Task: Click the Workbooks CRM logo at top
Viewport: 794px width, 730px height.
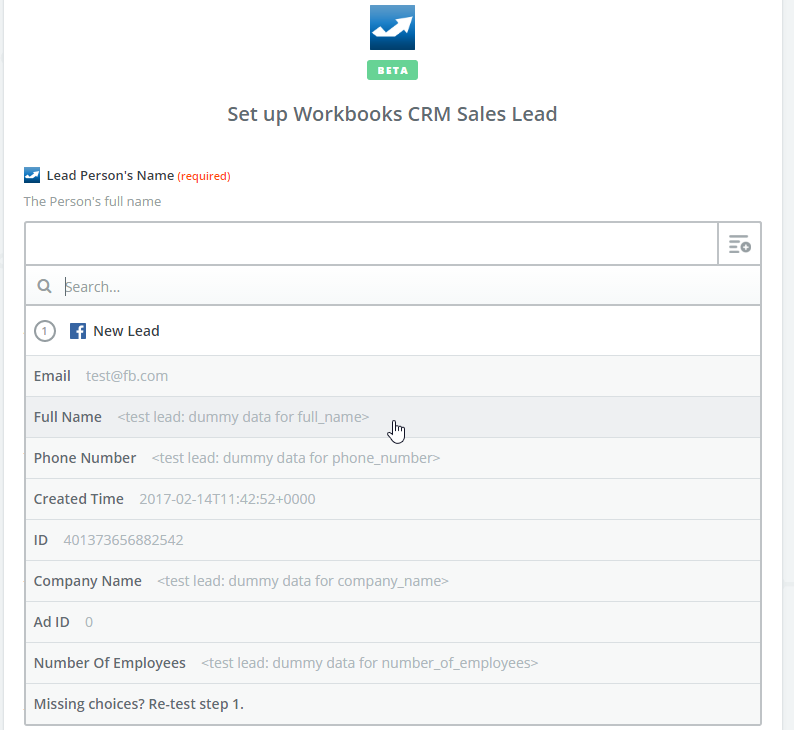Action: [x=392, y=27]
